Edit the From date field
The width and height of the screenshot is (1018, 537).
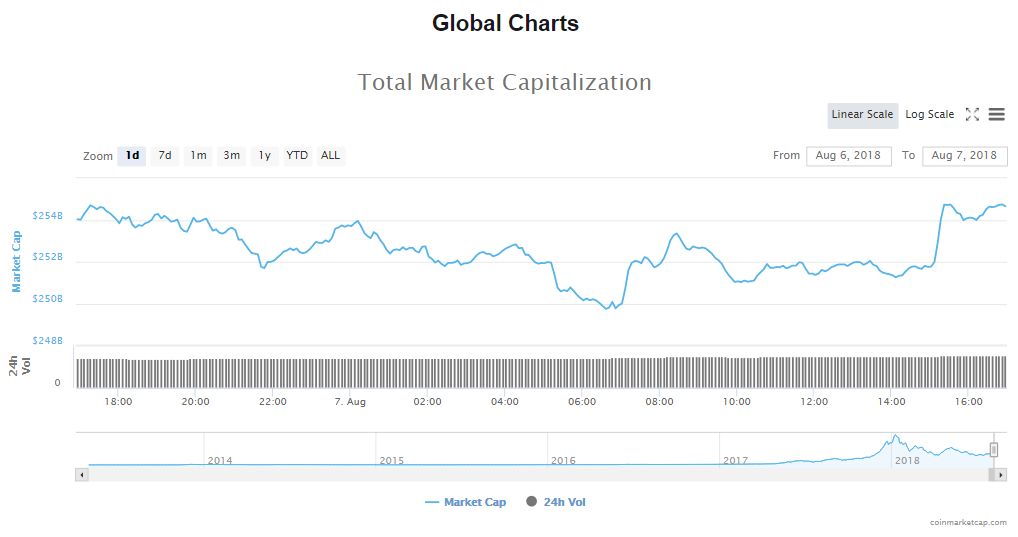[x=848, y=156]
